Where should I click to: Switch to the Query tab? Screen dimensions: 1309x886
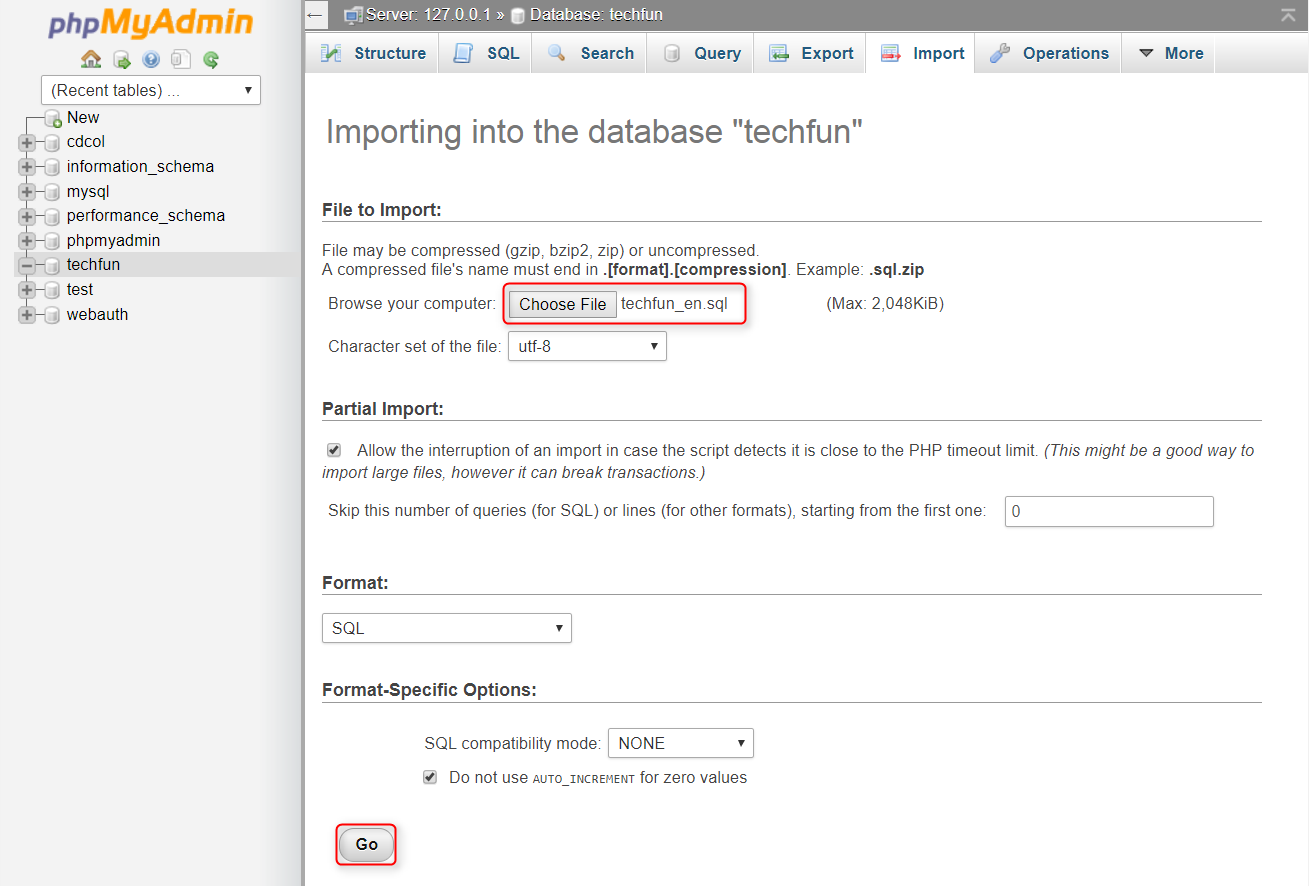pyautogui.click(x=700, y=54)
